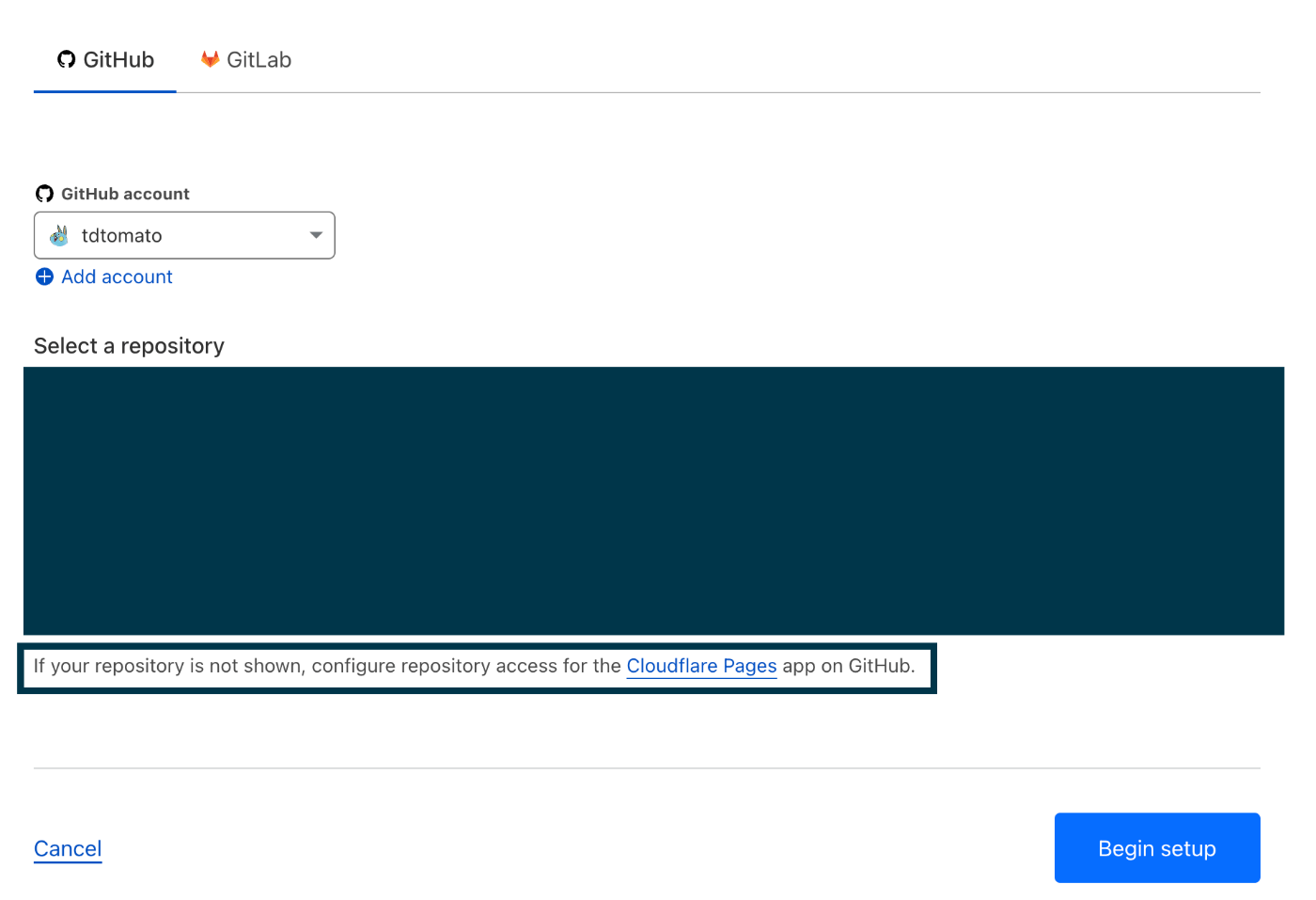Open the Cloudflare Pages link
Screen dimensions: 1316x900
701,666
